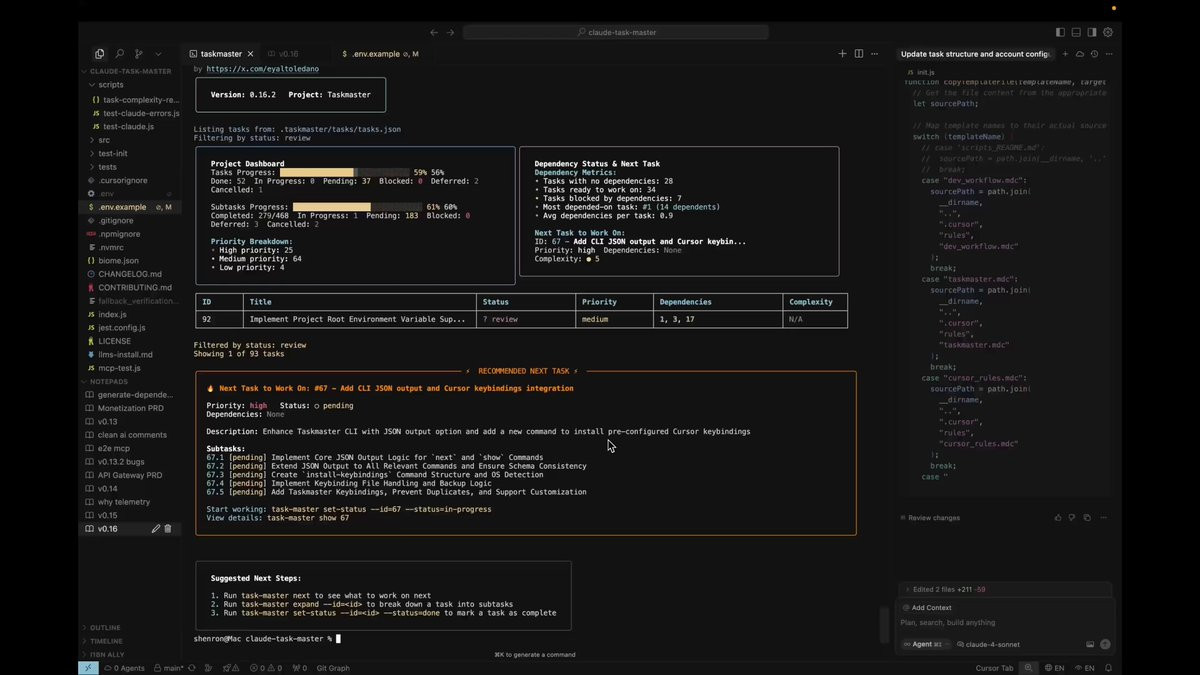Expand the activity bar overflow chevron

158,54
